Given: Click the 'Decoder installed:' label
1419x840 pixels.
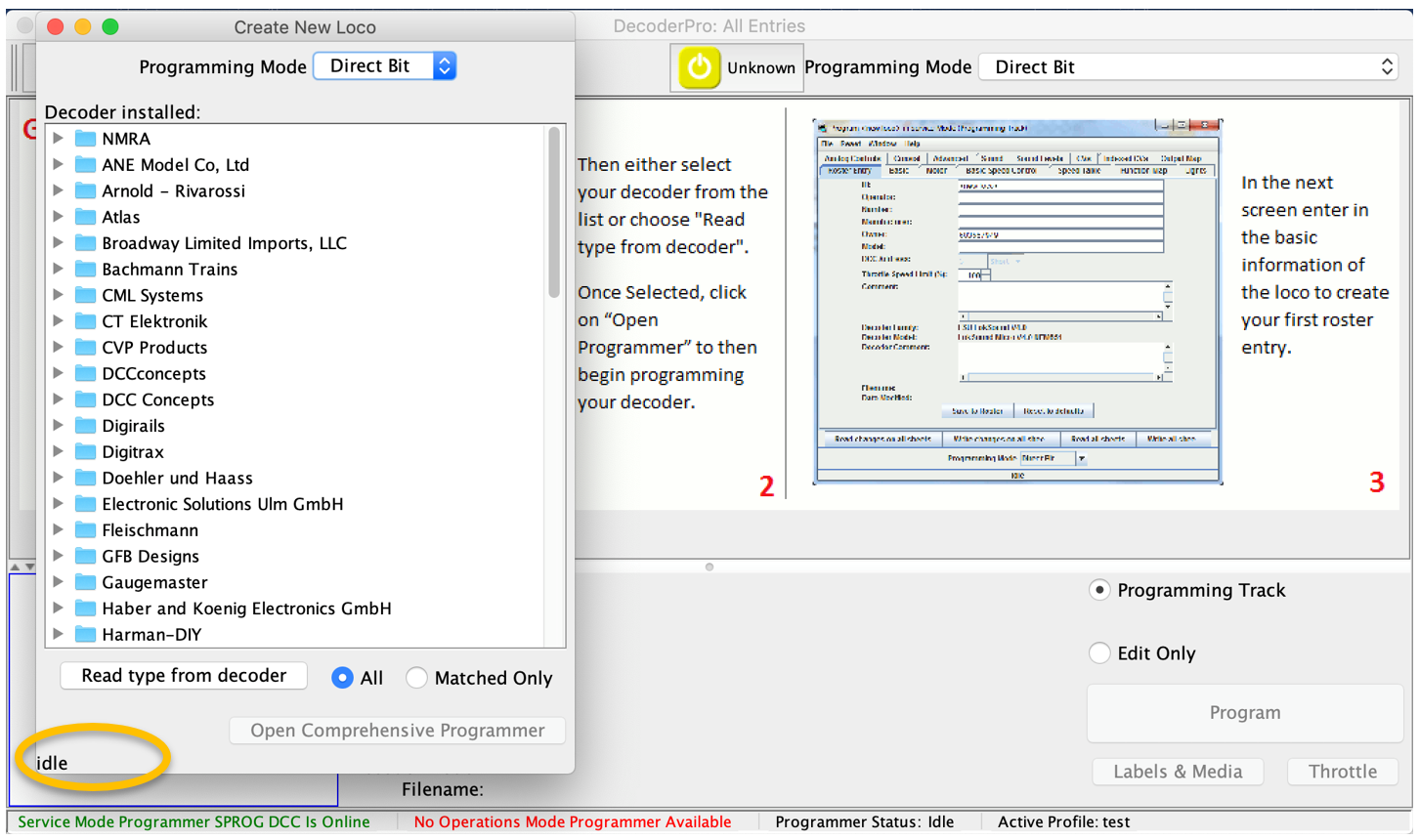Looking at the screenshot, I should (x=122, y=112).
